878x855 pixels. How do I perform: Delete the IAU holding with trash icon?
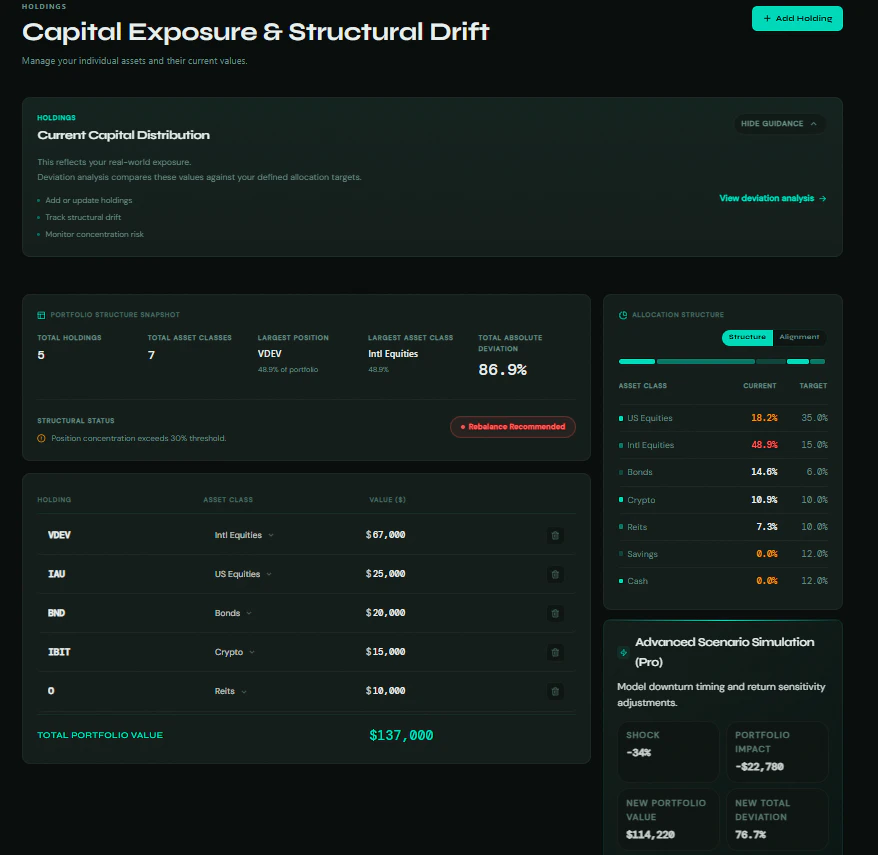[555, 574]
